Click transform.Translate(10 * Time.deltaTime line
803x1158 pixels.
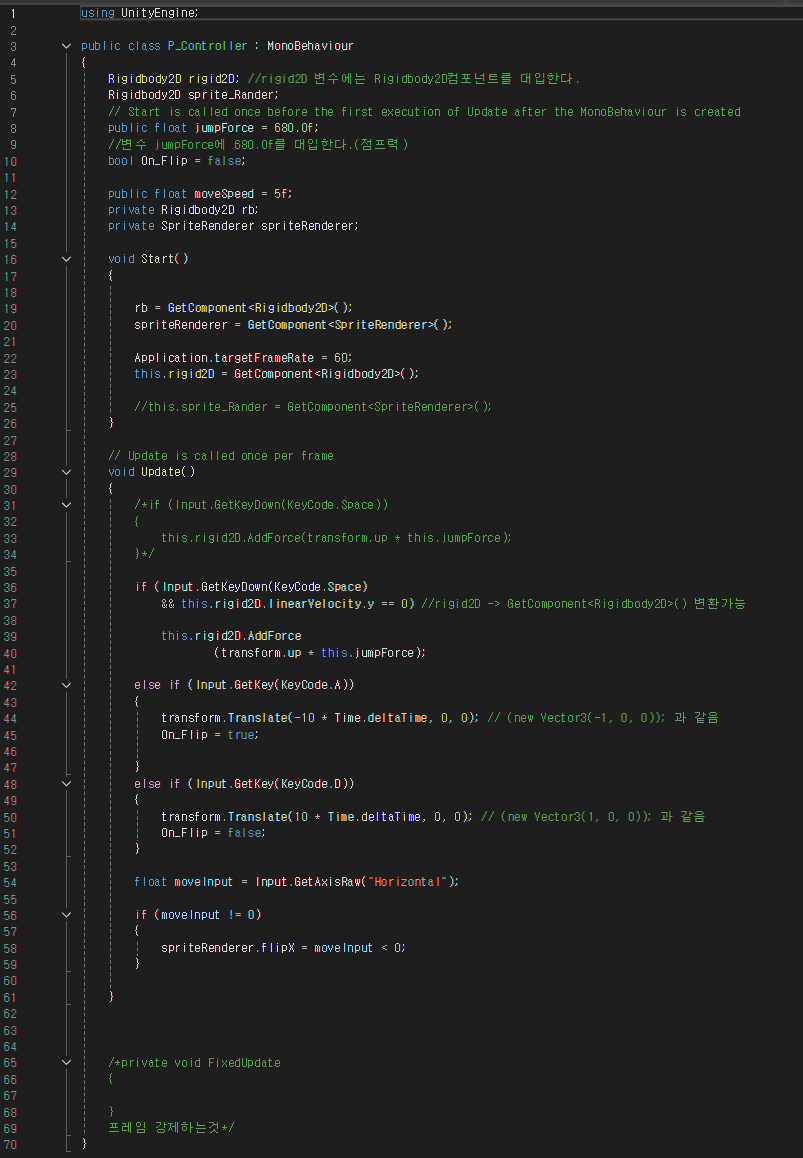(x=317, y=817)
